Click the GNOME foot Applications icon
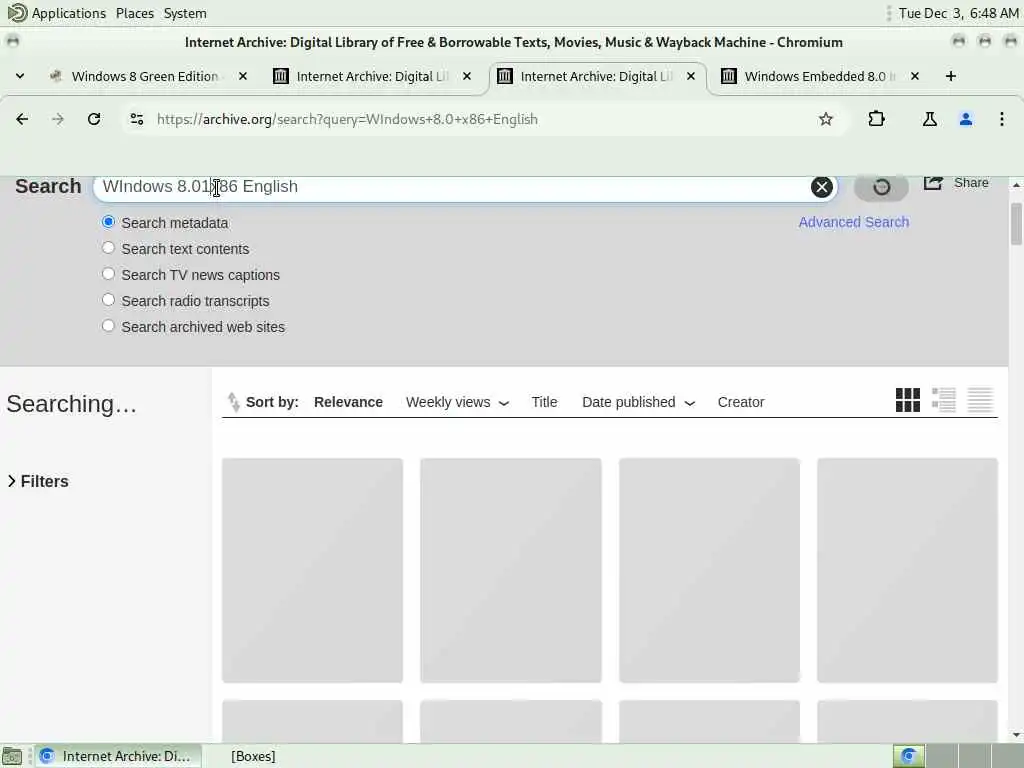 click(17, 12)
